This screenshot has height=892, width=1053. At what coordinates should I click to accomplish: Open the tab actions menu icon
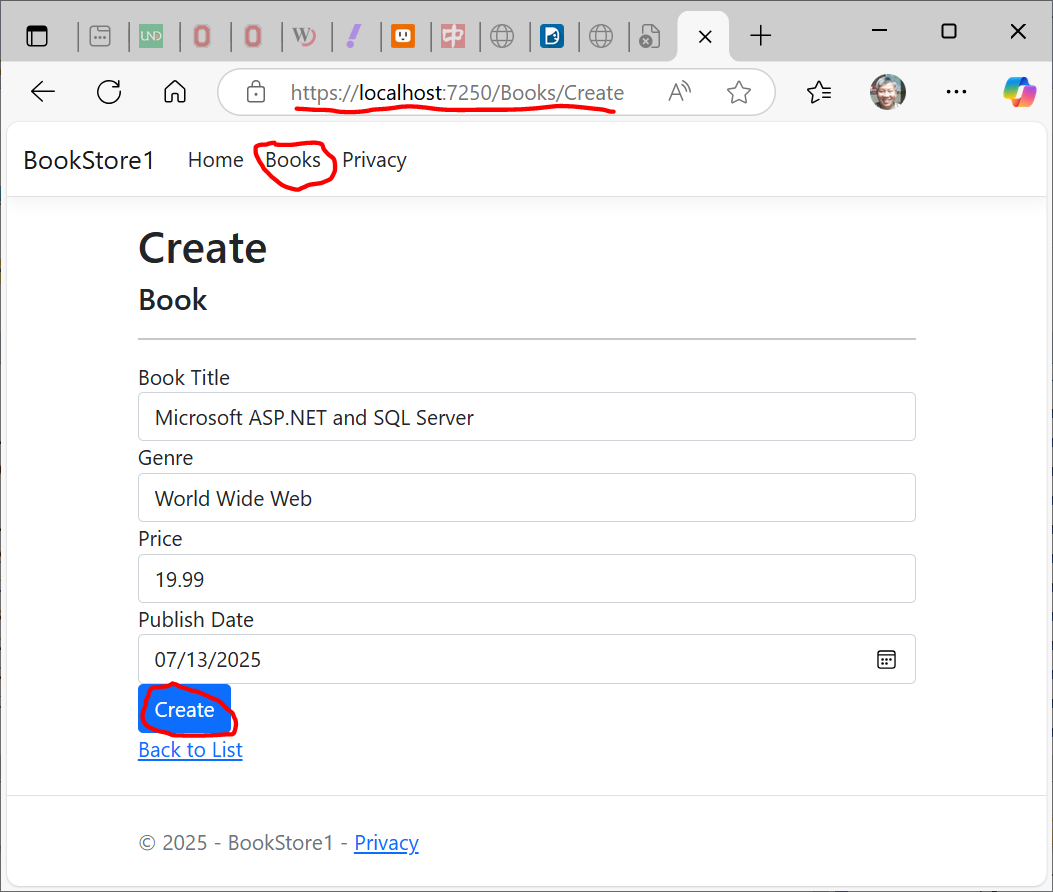[x=37, y=36]
